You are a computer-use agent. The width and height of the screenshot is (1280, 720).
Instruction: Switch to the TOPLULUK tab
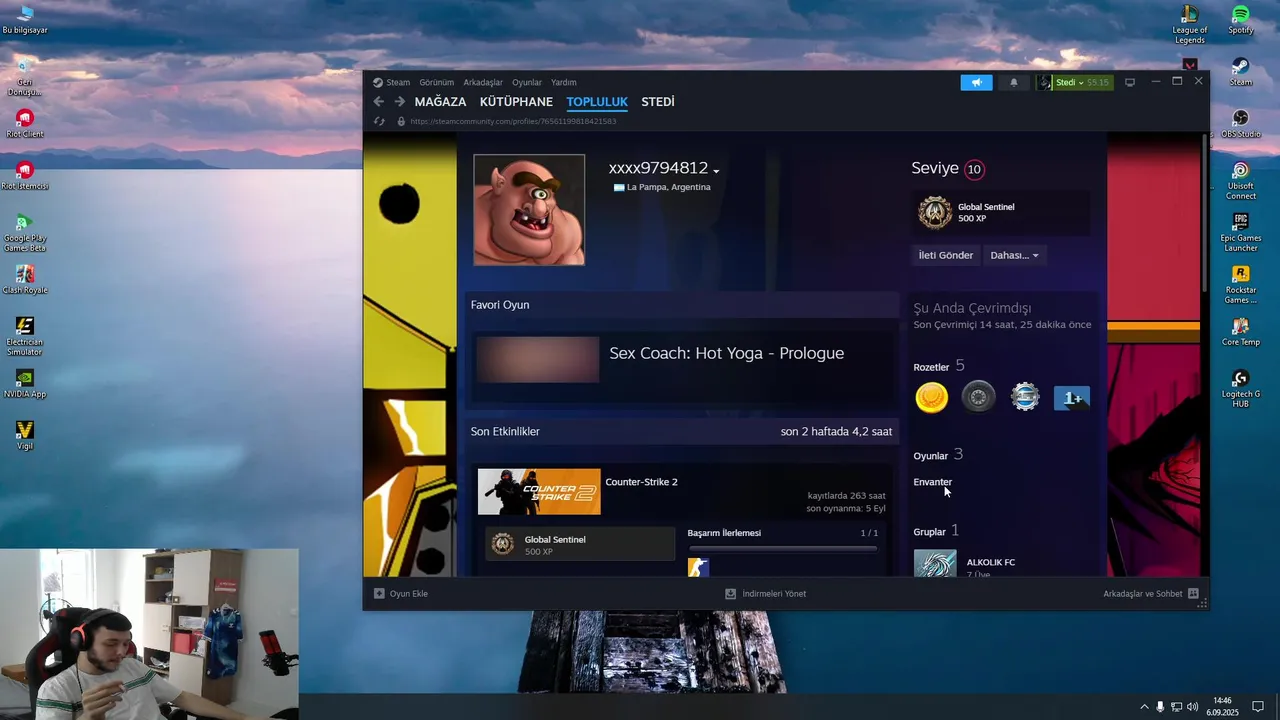tap(597, 102)
